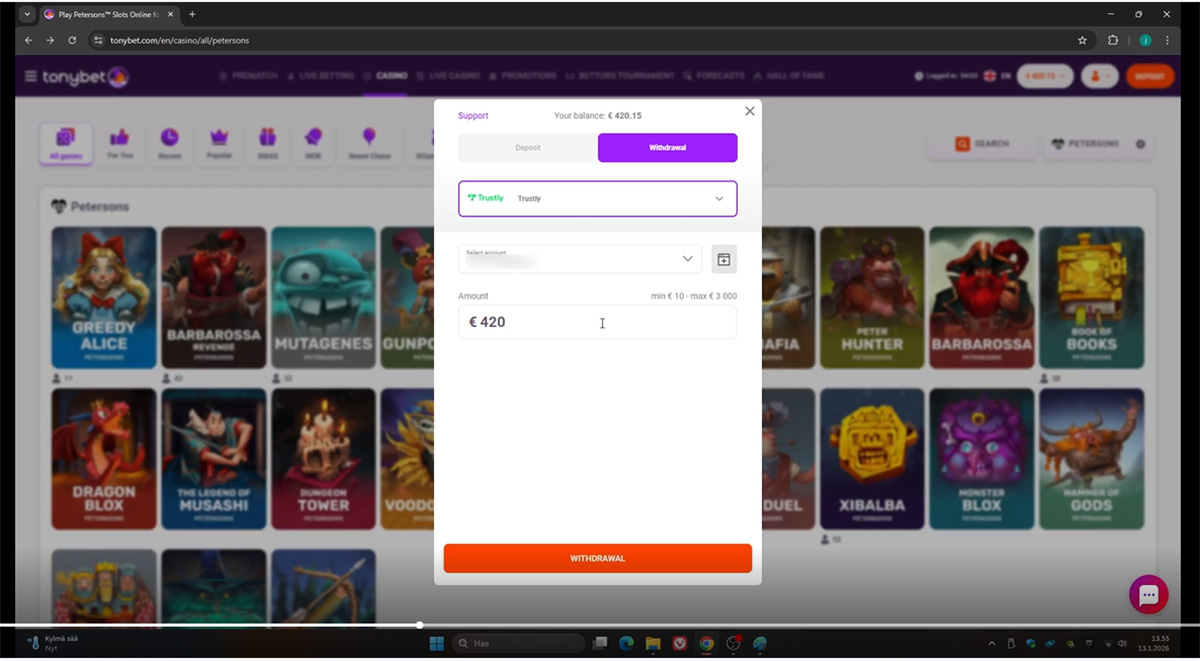Open the Support link in the dialog
The height and width of the screenshot is (661, 1200).
(x=473, y=116)
